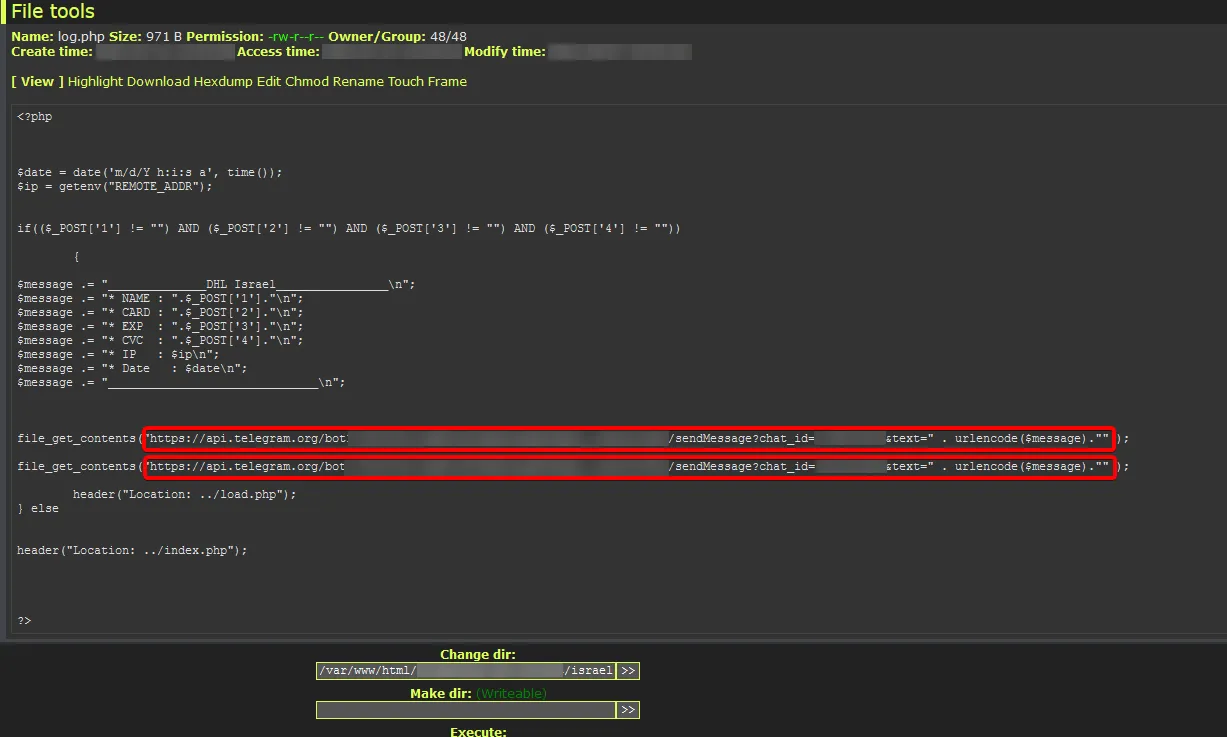Screen dimensions: 1227x737
Task: Switch to Highlight file mode
Action: [x=95, y=82]
